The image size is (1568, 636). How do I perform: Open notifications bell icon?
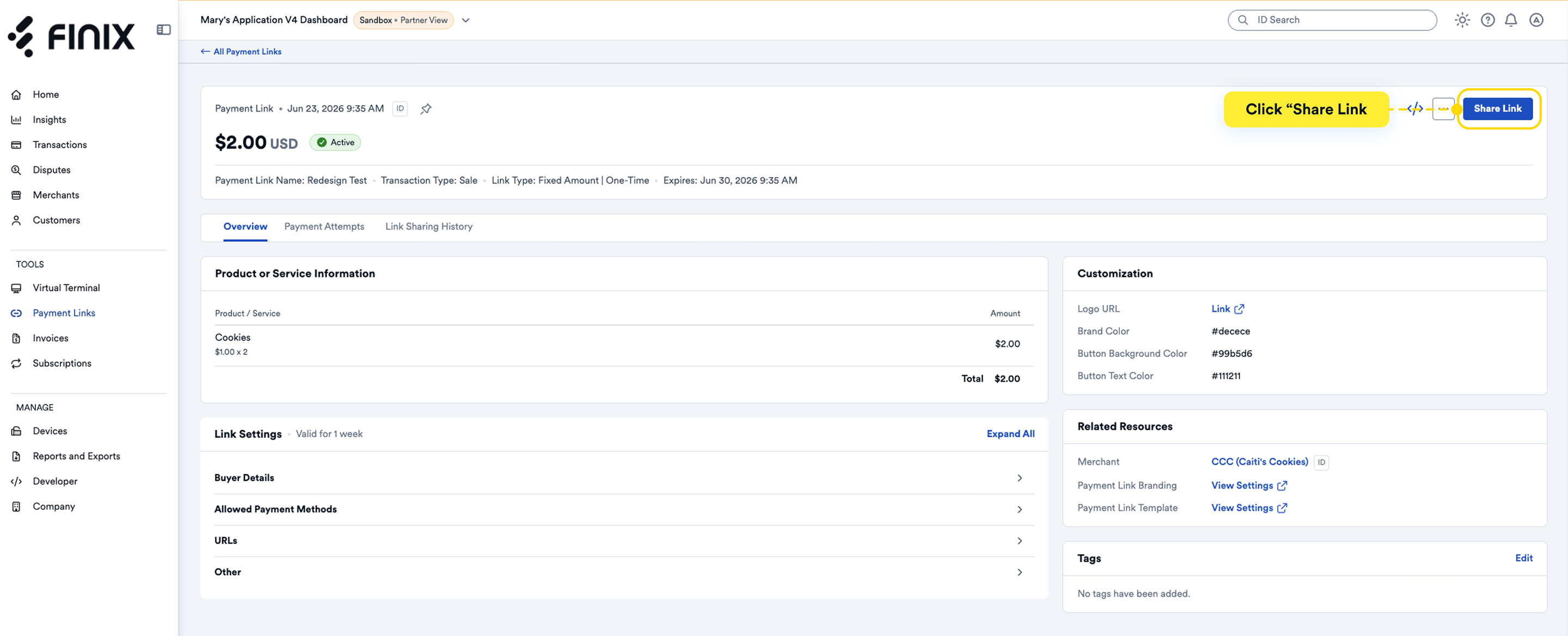point(1511,20)
